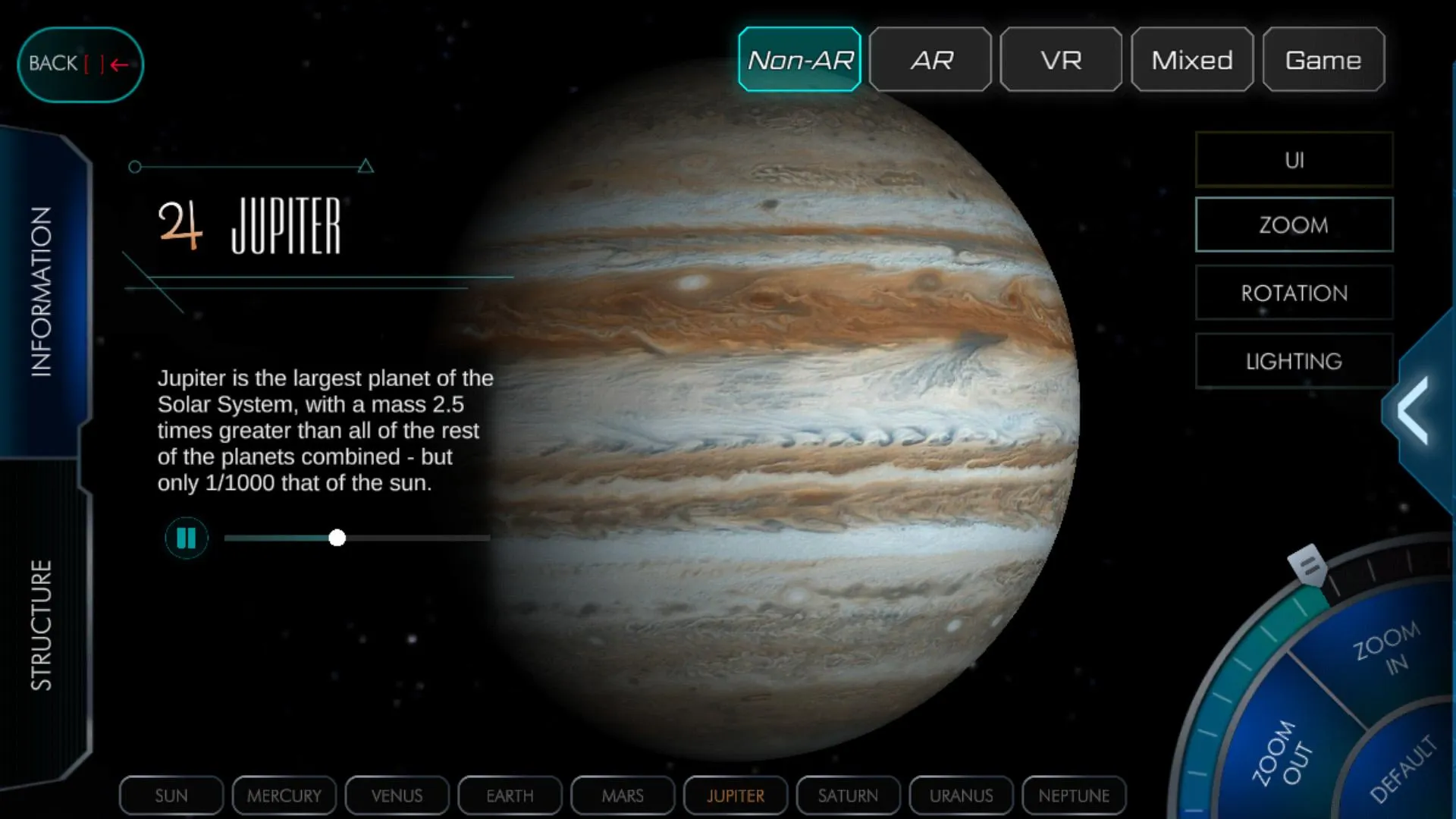Click the LIGHTING control panel icon
This screenshot has width=1456, height=819.
point(1294,361)
